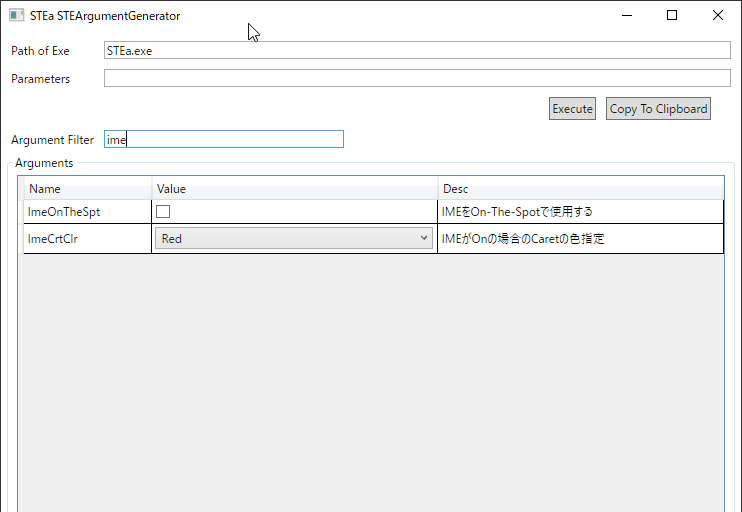This screenshot has width=742, height=512.
Task: Click the Path of Exe label
Action: point(40,51)
